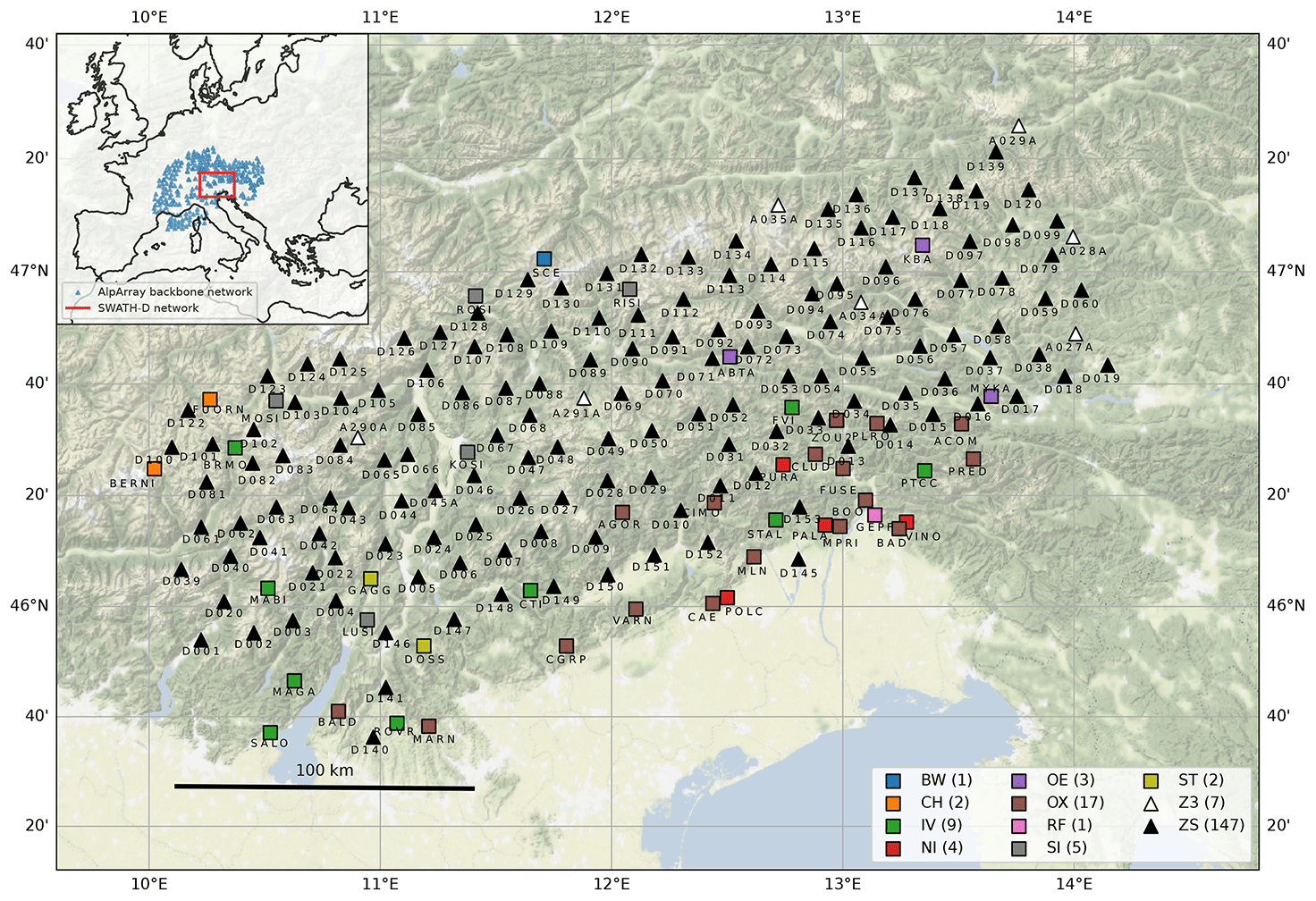The image size is (1316, 901).
Task: Click the blue SCE station square
Action: pyautogui.click(x=544, y=259)
